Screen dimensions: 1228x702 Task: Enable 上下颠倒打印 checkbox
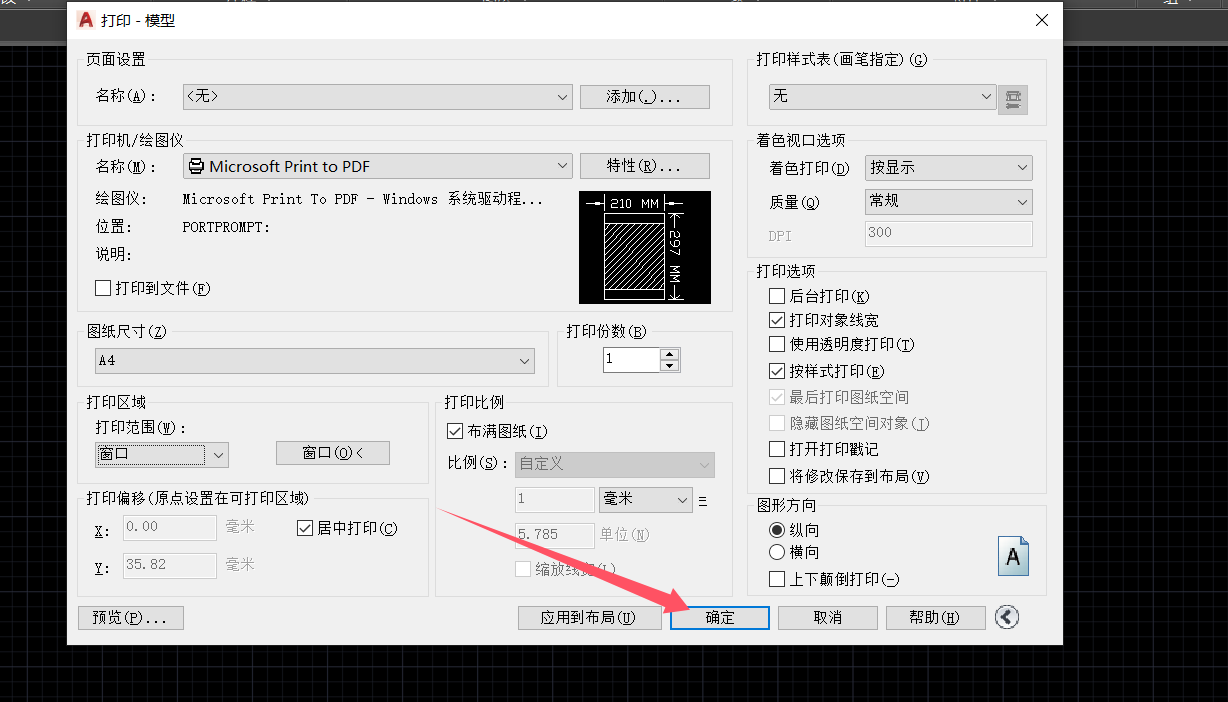click(777, 579)
